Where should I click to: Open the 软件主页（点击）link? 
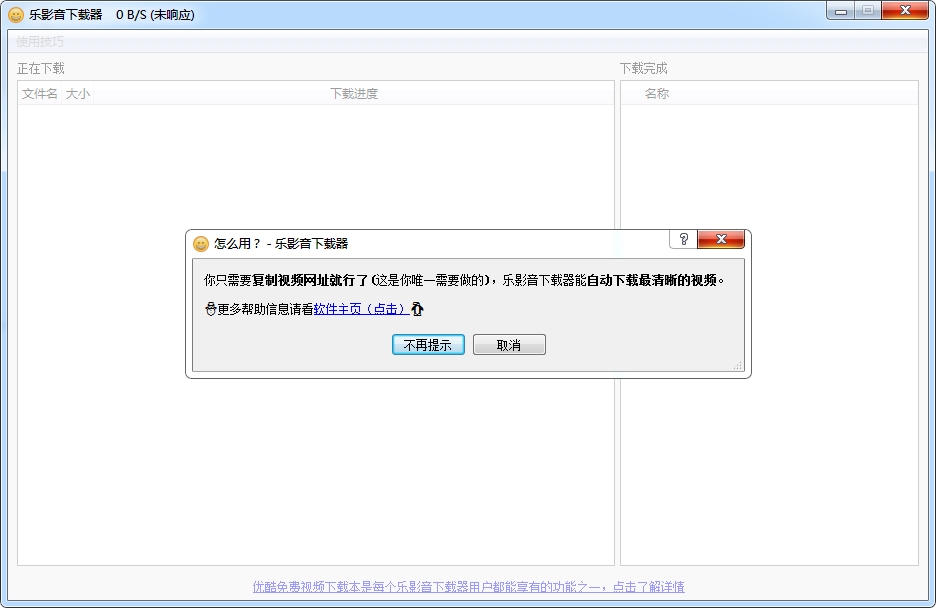tap(361, 309)
